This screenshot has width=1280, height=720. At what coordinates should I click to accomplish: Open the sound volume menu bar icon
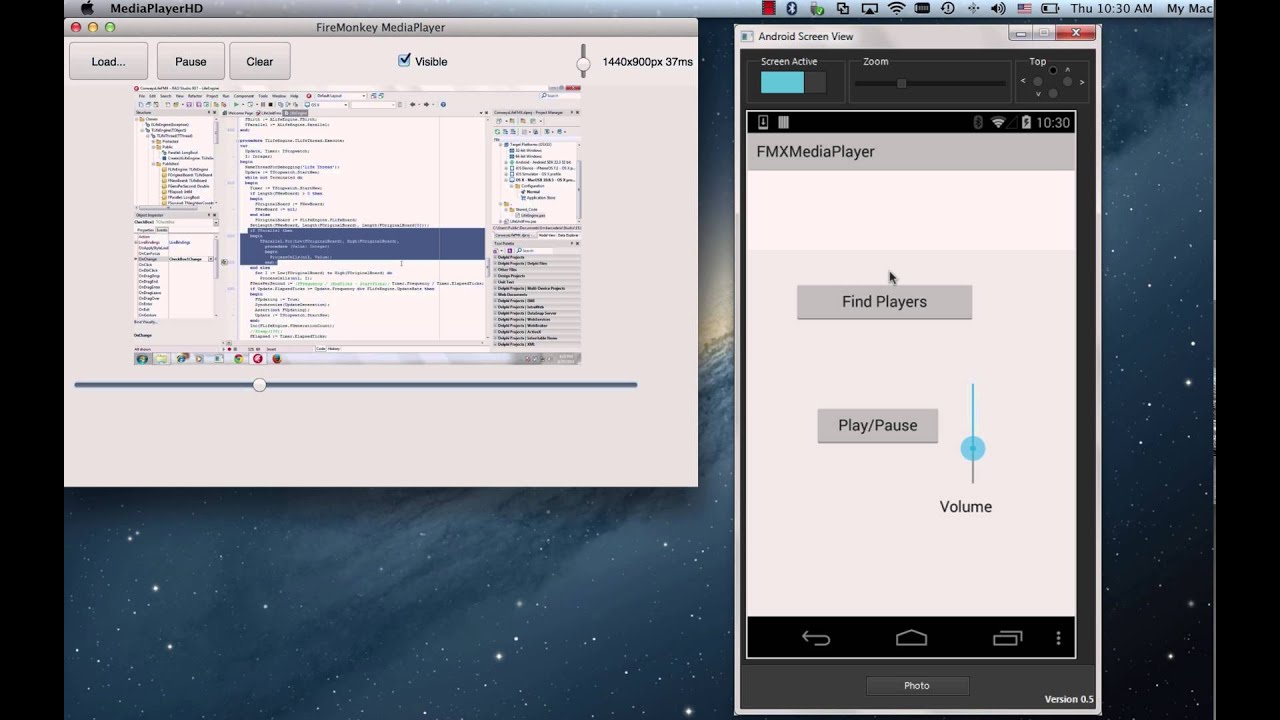(1000, 8)
